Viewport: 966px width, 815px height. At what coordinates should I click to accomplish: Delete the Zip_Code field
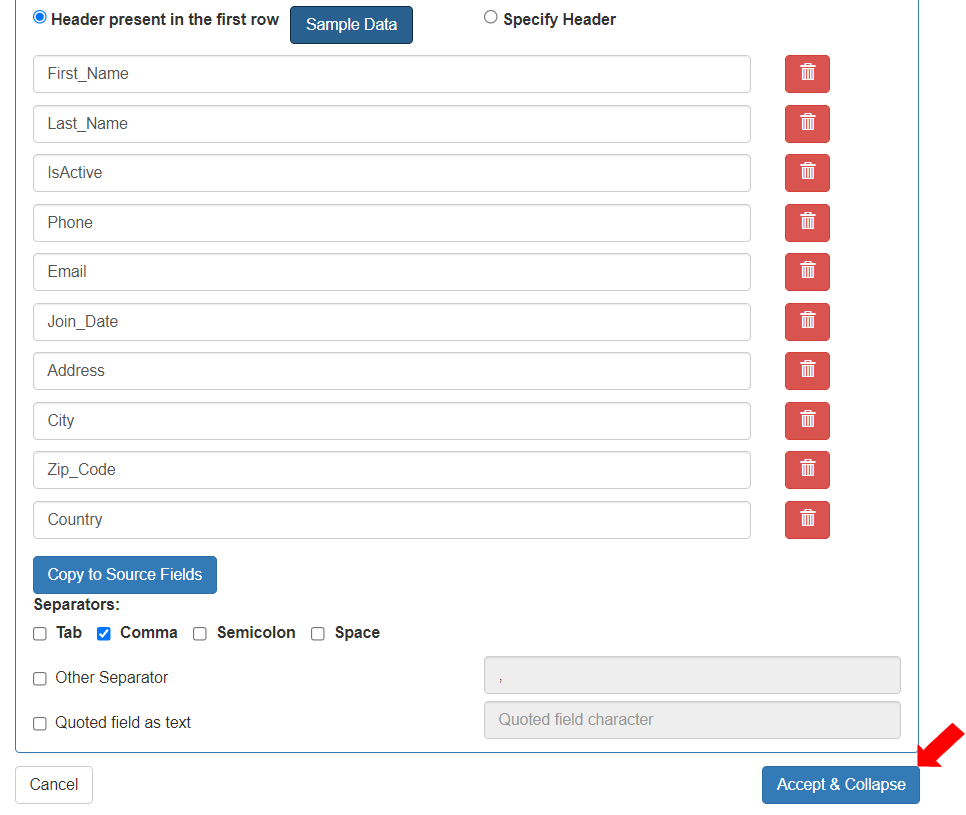tap(807, 470)
